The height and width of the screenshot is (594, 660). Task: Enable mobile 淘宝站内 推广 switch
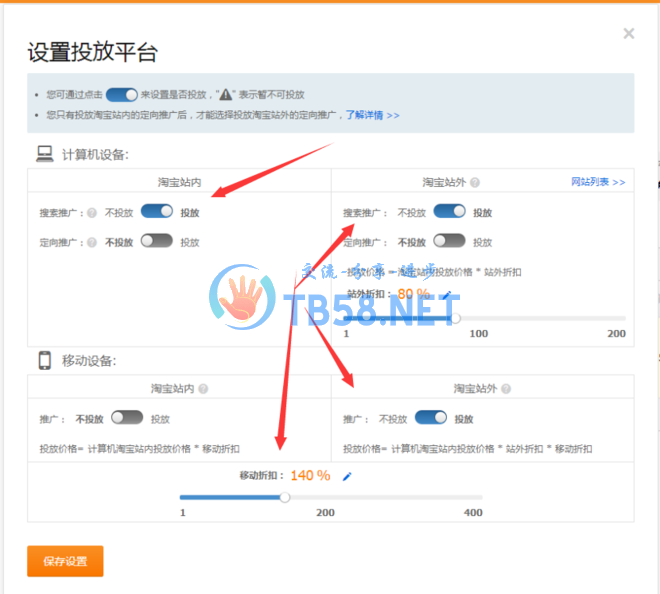(127, 418)
